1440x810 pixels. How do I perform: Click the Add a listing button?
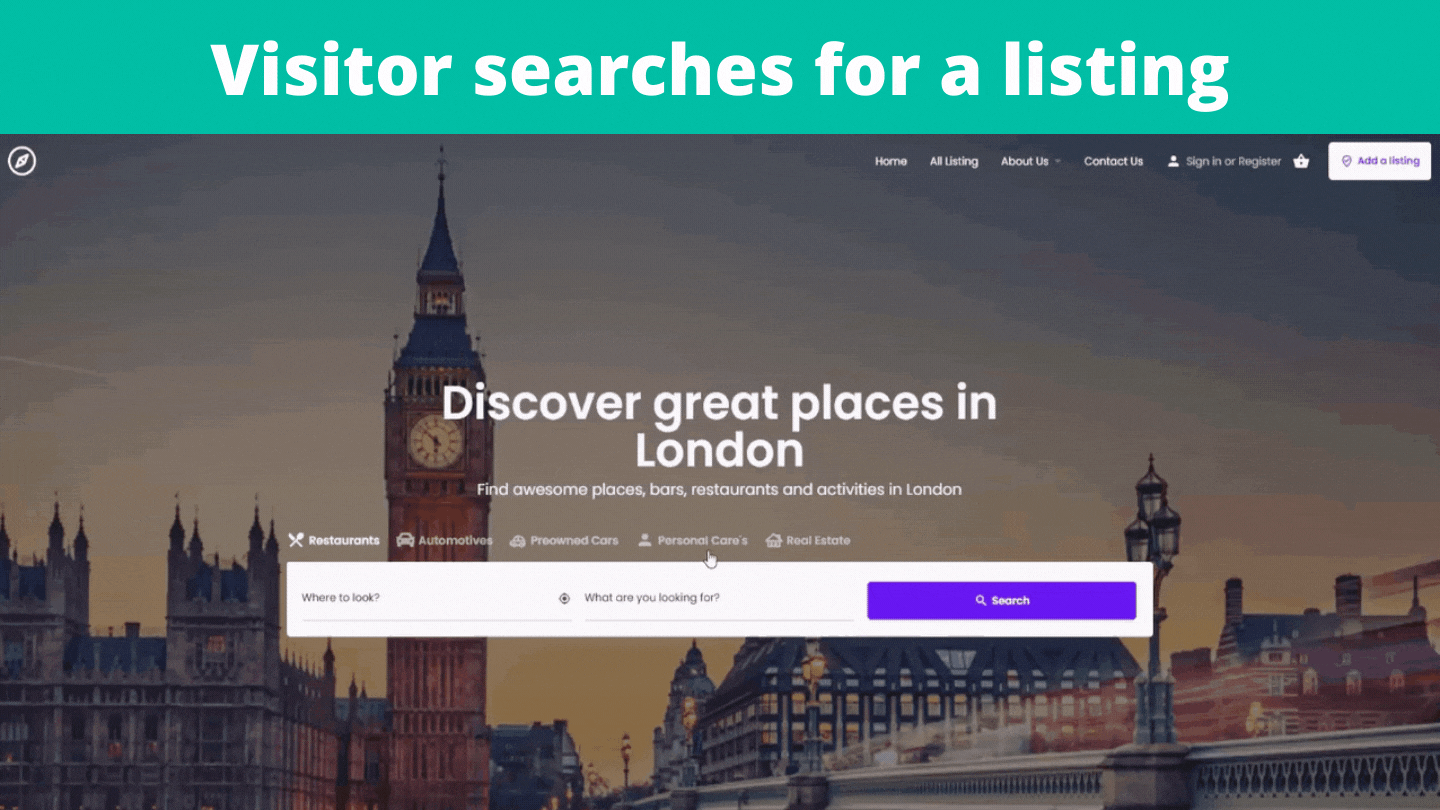click(1379, 161)
